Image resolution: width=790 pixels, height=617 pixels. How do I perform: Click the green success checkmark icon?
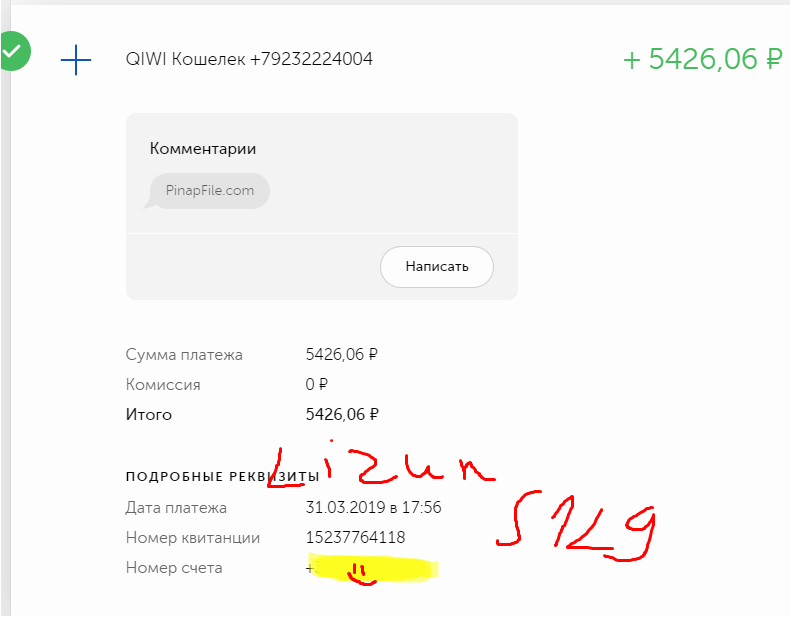16,51
